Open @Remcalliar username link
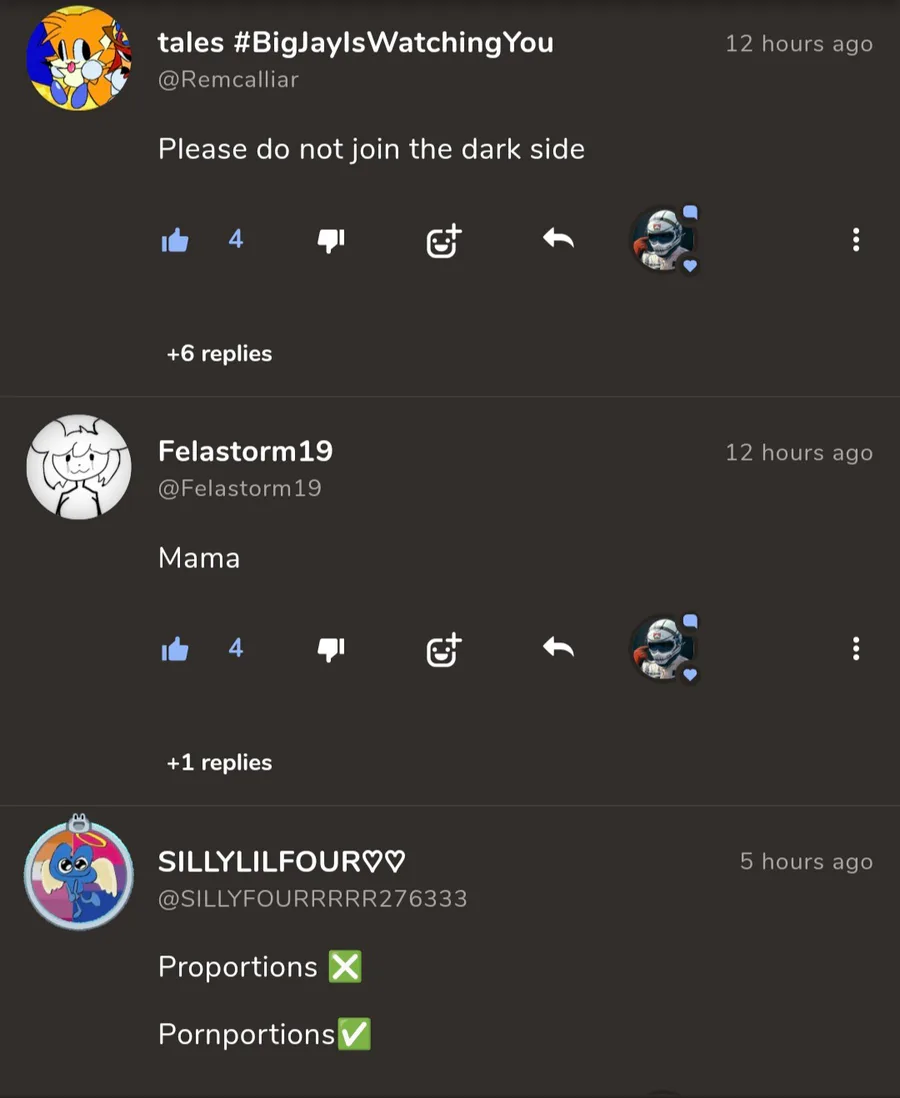 click(x=228, y=80)
